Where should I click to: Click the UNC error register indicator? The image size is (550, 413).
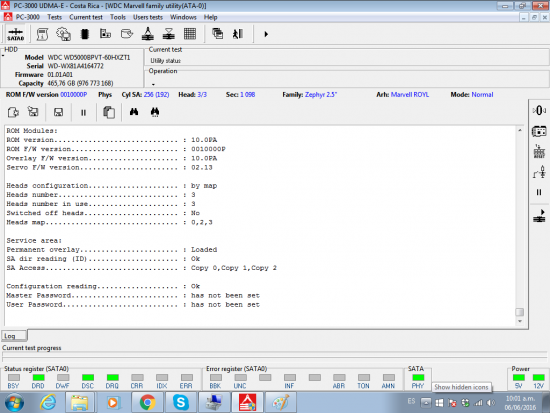[x=241, y=378]
